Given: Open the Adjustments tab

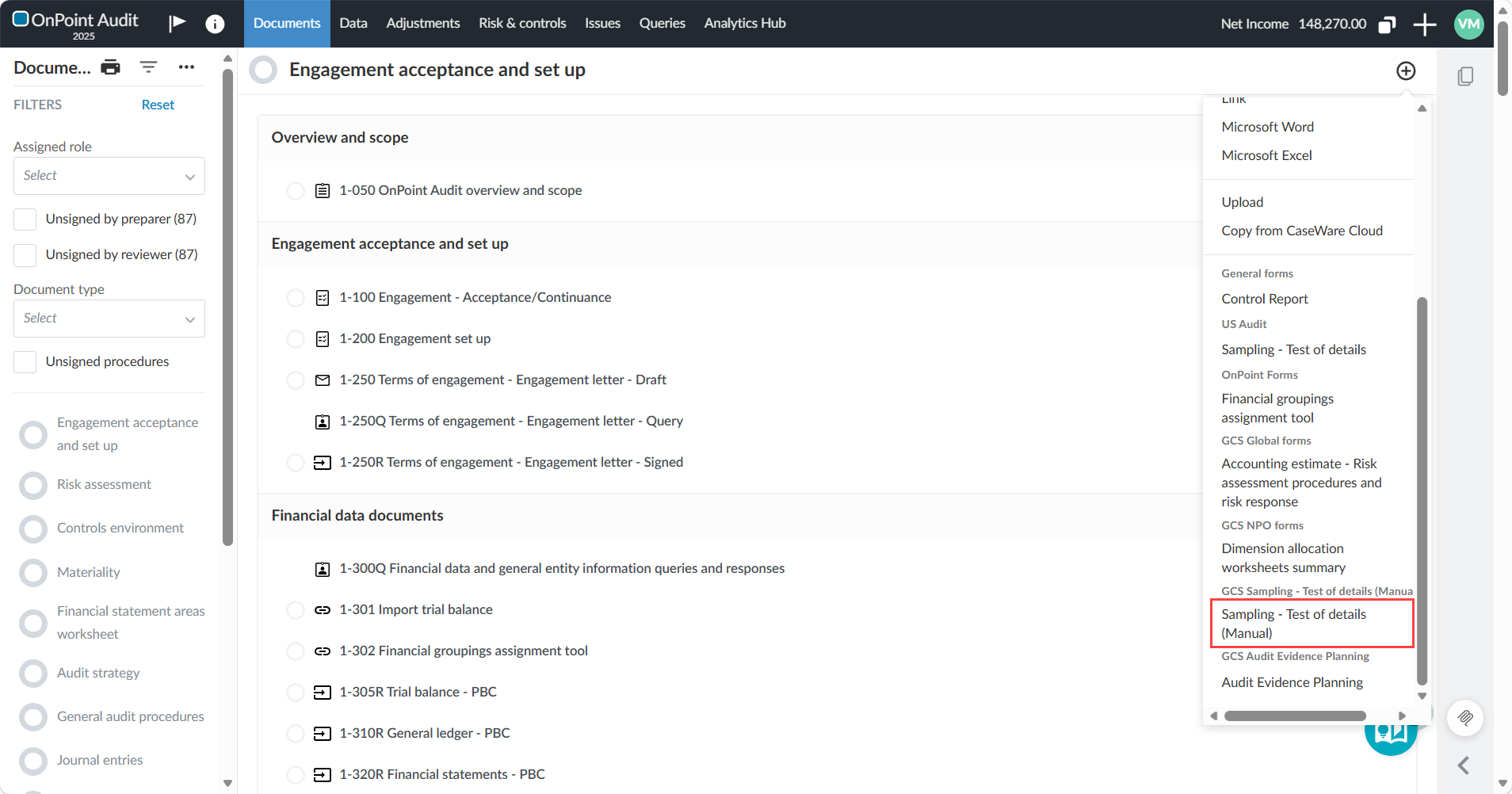Looking at the screenshot, I should coord(423,24).
